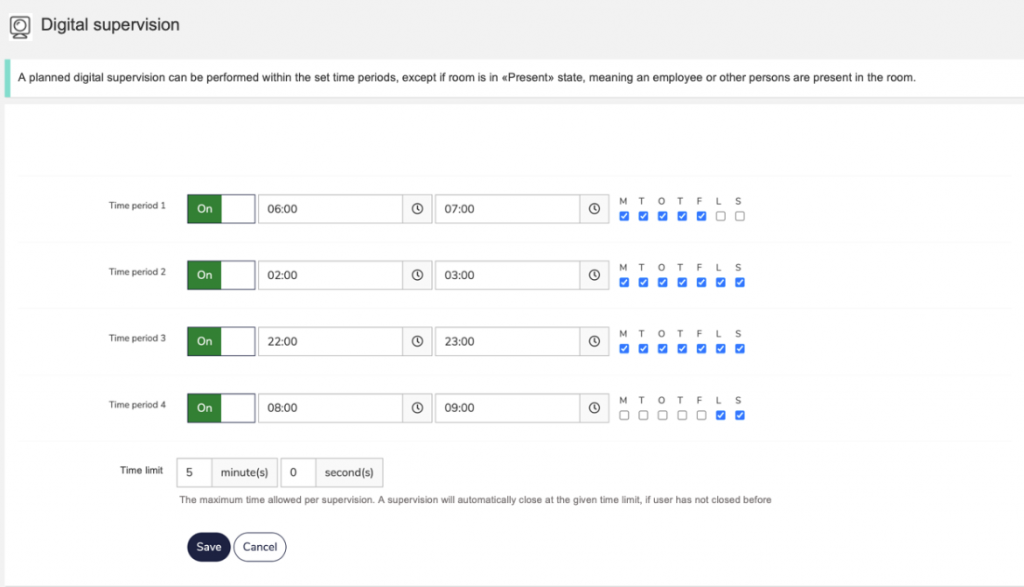Viewport: 1024px width, 587px height.
Task: Cancel the supervision changes
Action: [x=260, y=547]
